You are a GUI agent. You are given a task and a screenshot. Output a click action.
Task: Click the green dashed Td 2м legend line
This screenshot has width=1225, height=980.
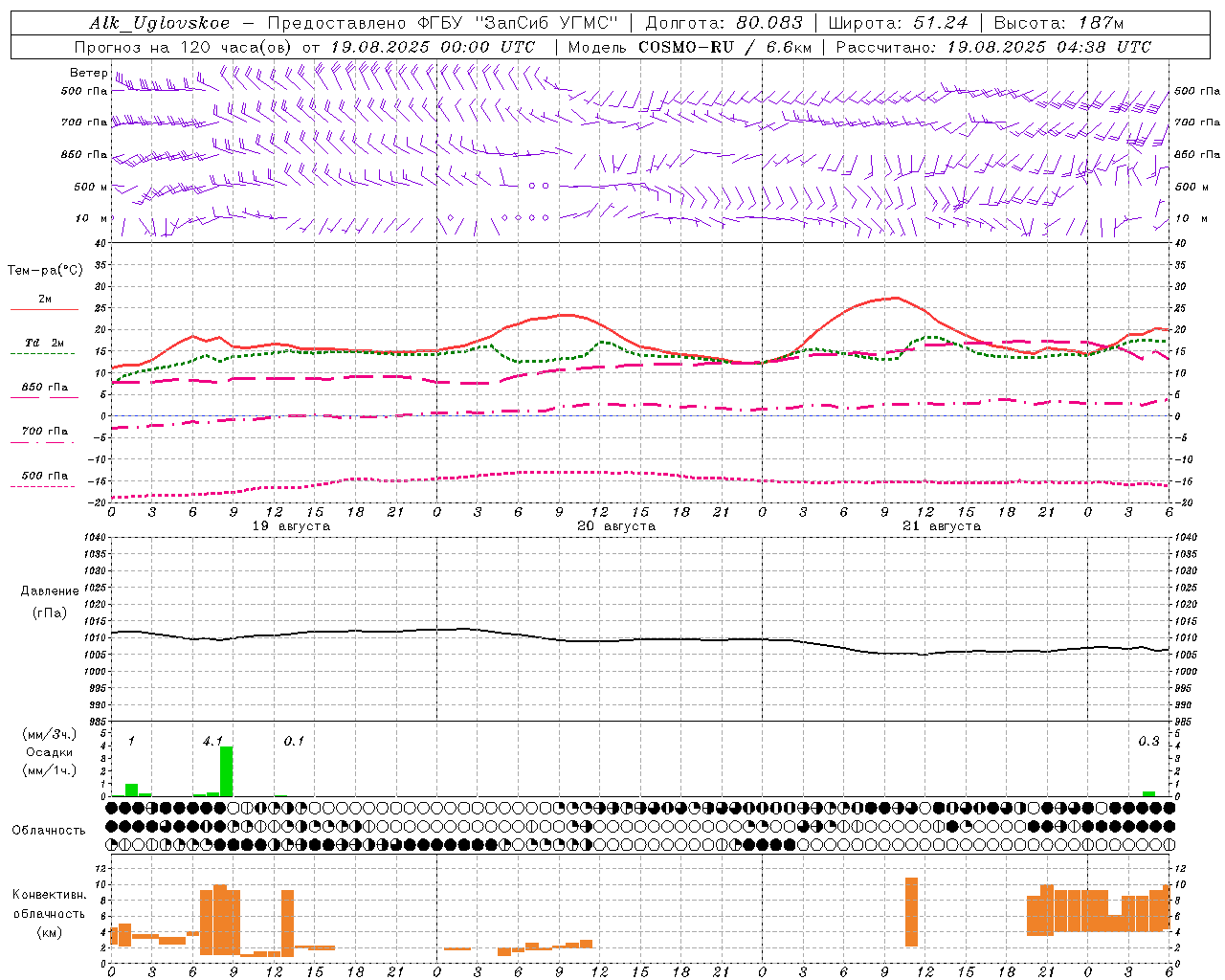(x=42, y=353)
